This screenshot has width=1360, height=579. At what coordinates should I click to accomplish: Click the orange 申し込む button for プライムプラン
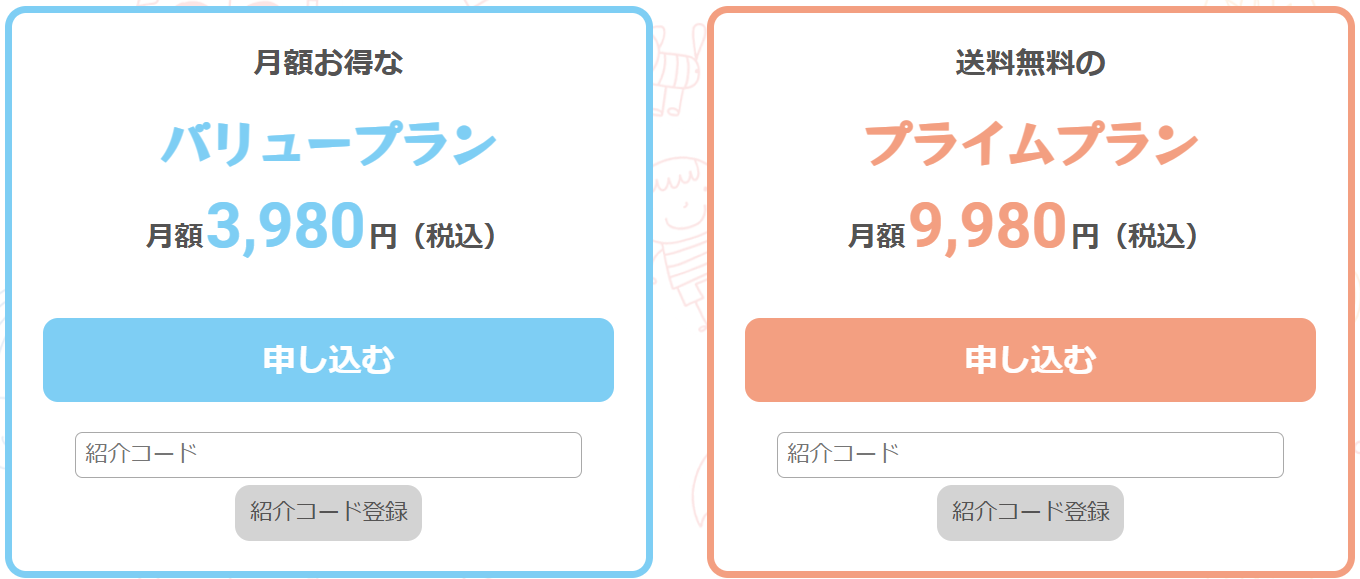(x=1030, y=360)
